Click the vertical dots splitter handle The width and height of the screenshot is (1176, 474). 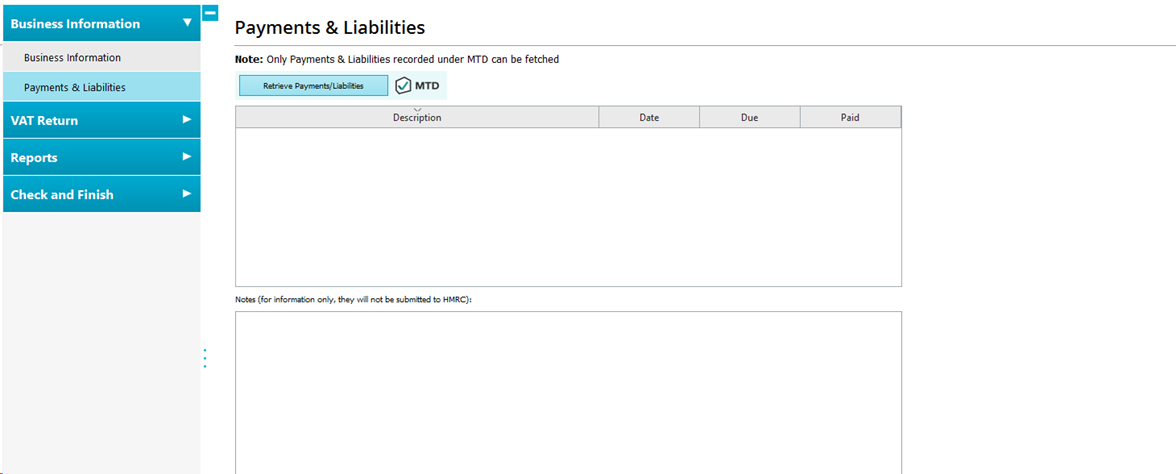coord(205,358)
